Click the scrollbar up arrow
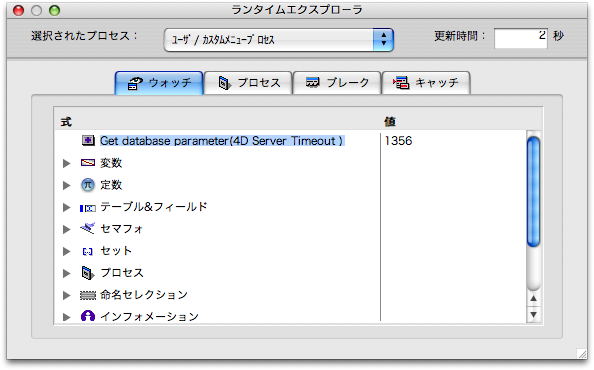The height and width of the screenshot is (370, 594). pyautogui.click(x=533, y=299)
